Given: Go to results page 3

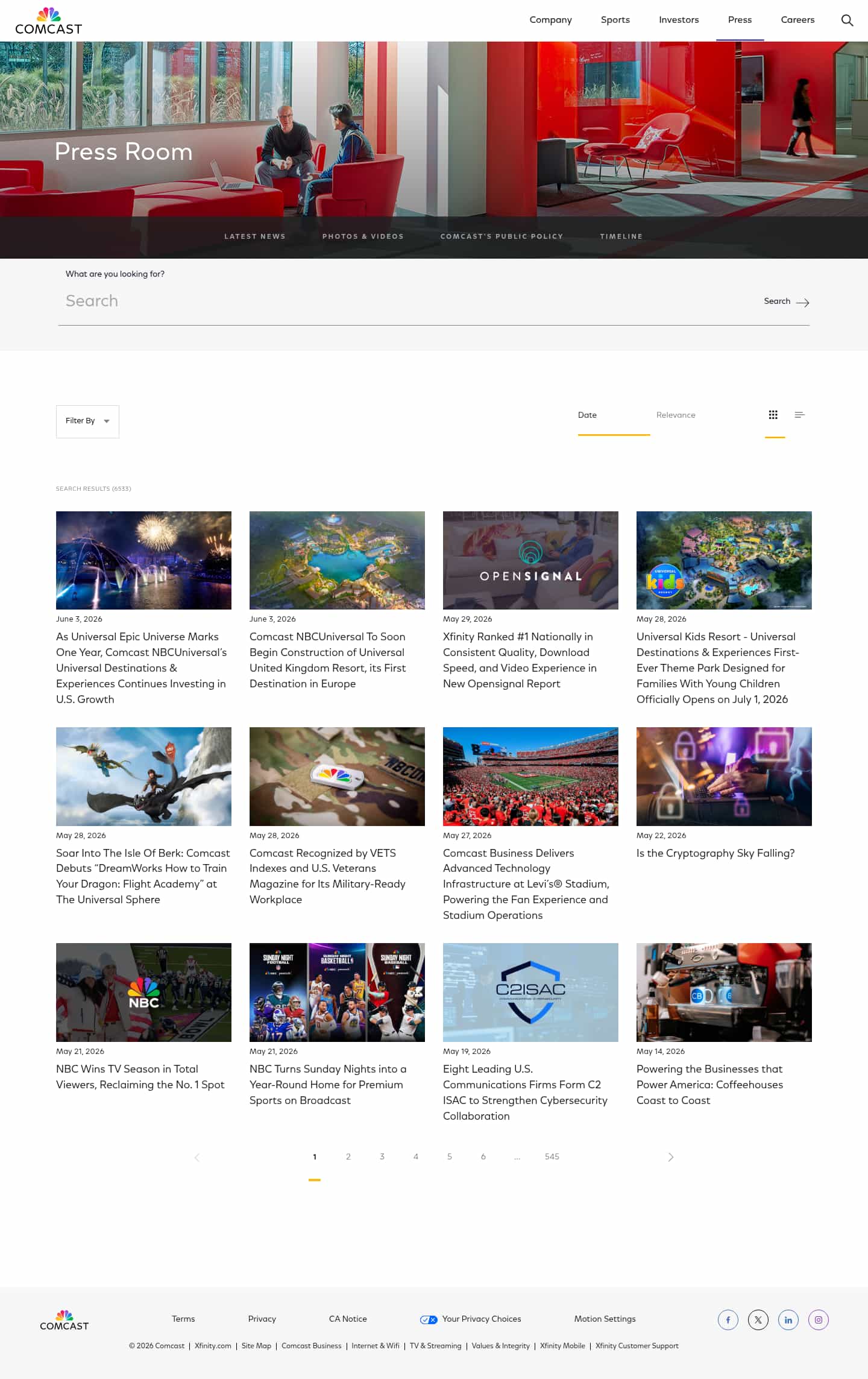Looking at the screenshot, I should coord(382,1157).
